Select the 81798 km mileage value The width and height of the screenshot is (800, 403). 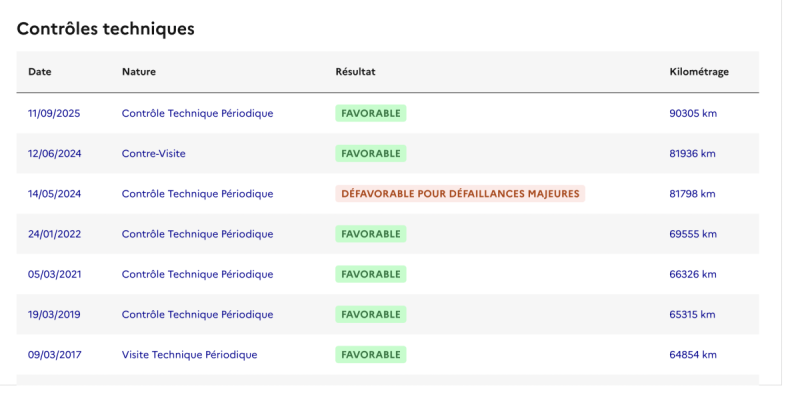coord(693,194)
